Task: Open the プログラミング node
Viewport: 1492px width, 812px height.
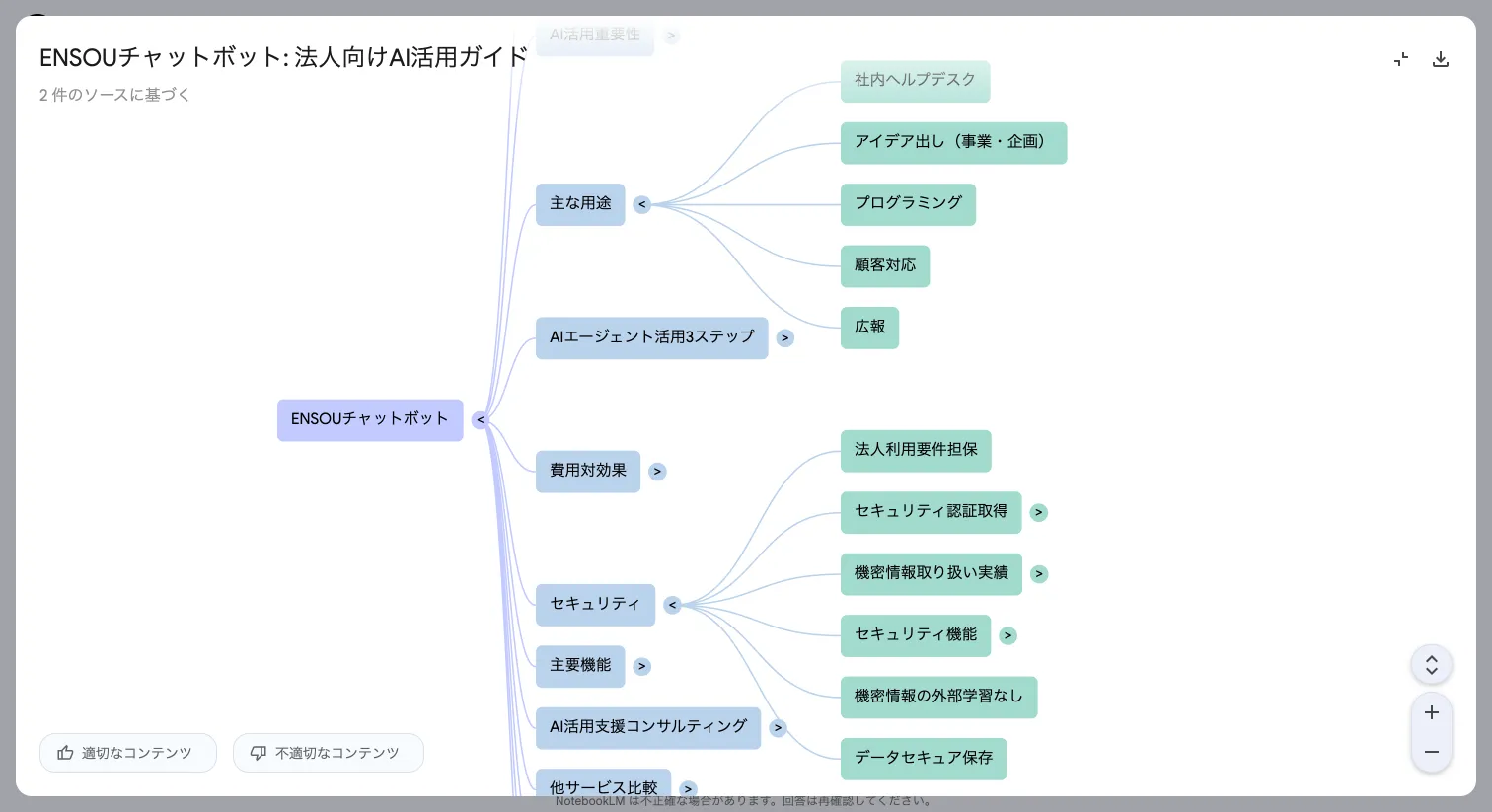Action: click(908, 204)
